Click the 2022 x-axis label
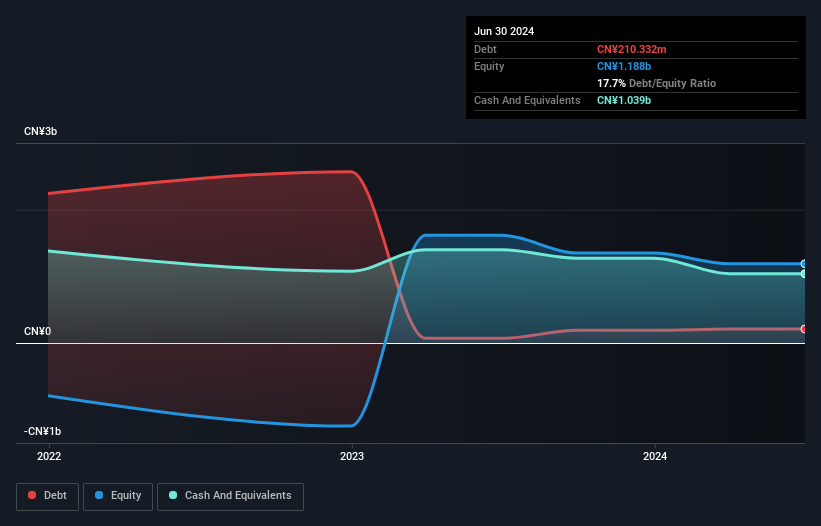The image size is (821, 526). [49, 456]
